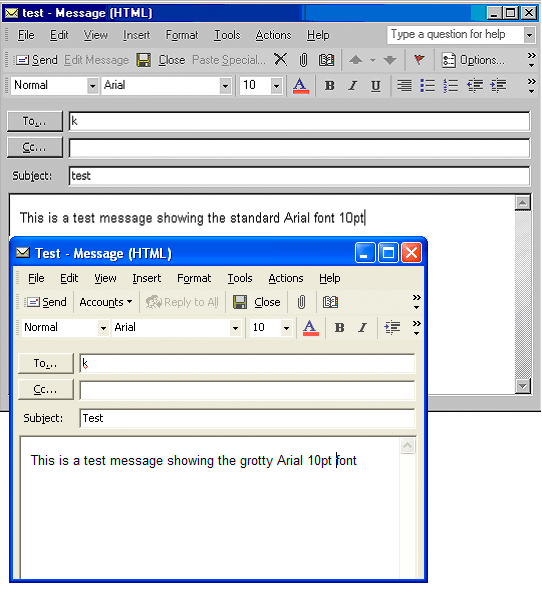Viewport: 542px width, 593px height.
Task: Open Format menu in front Test window
Action: coord(194,278)
